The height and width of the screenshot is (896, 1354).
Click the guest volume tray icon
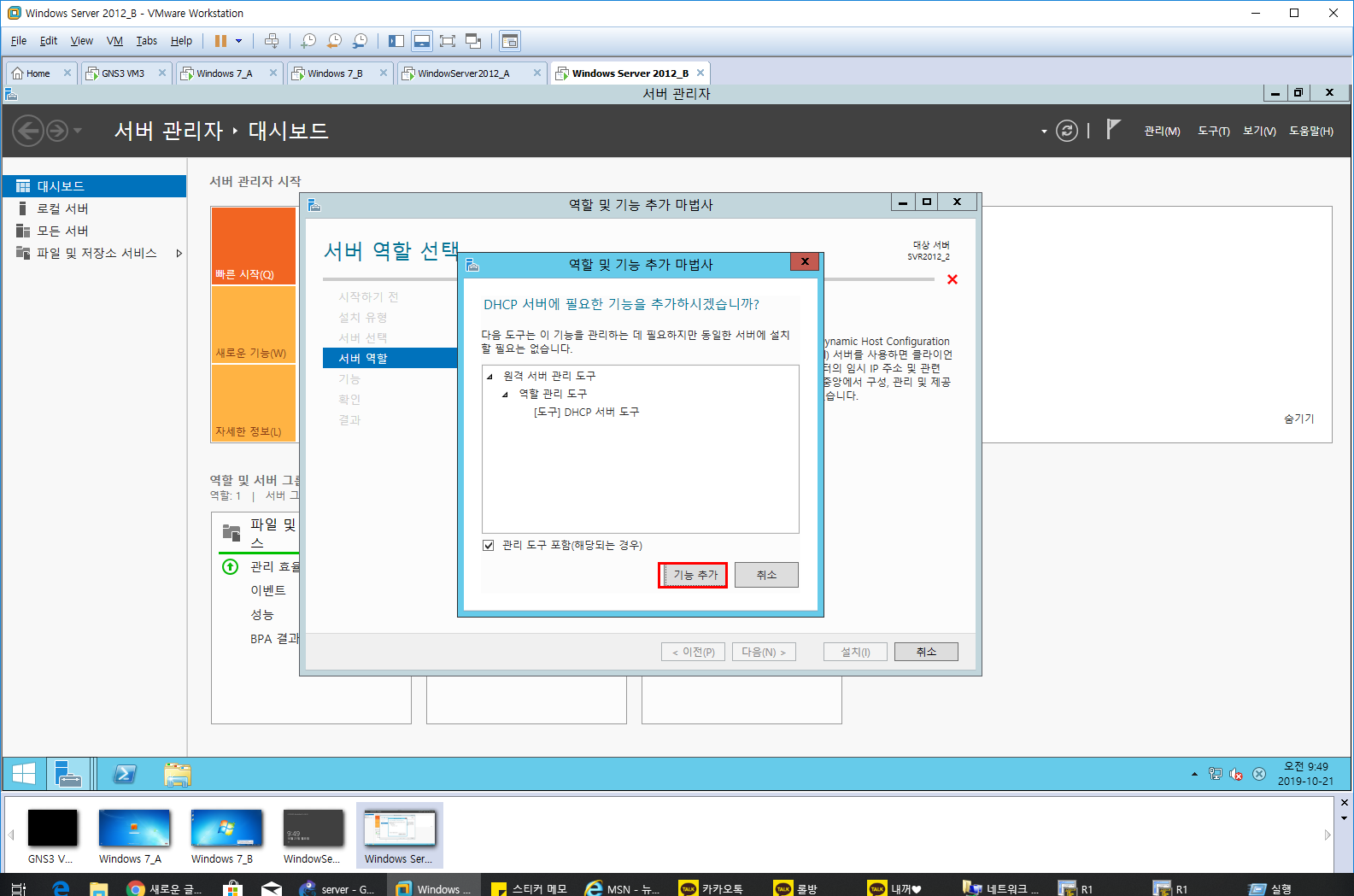1236,774
